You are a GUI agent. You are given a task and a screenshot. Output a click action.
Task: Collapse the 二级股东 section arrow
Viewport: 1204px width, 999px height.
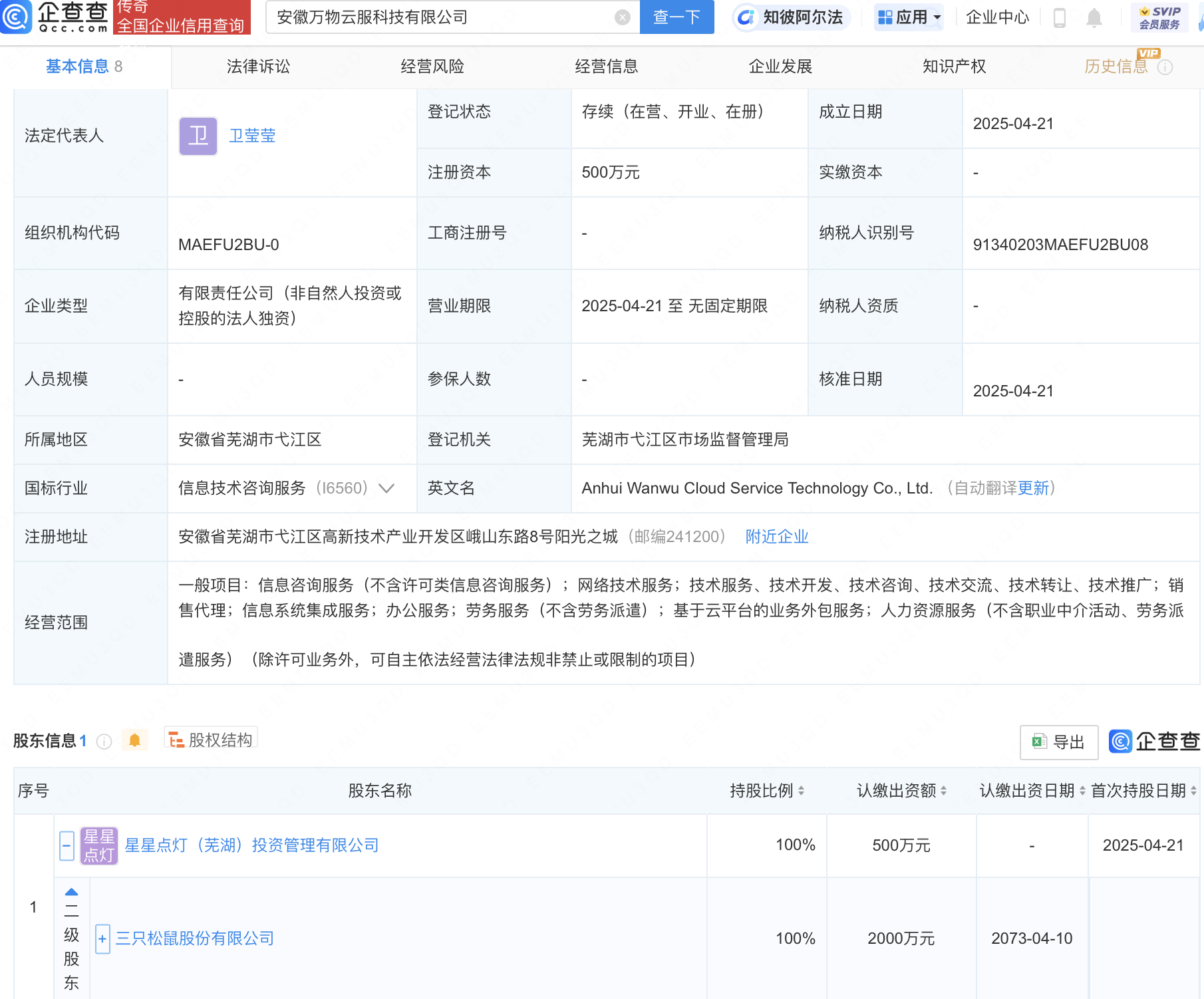tap(71, 892)
